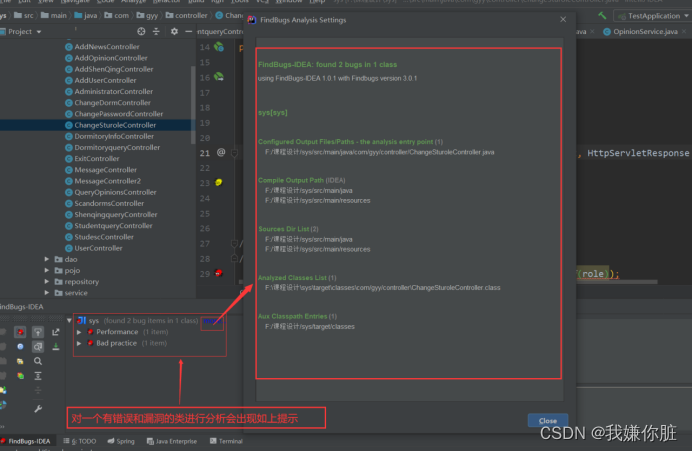Toggle the code preview icon in FindBugs panel

[38, 346]
